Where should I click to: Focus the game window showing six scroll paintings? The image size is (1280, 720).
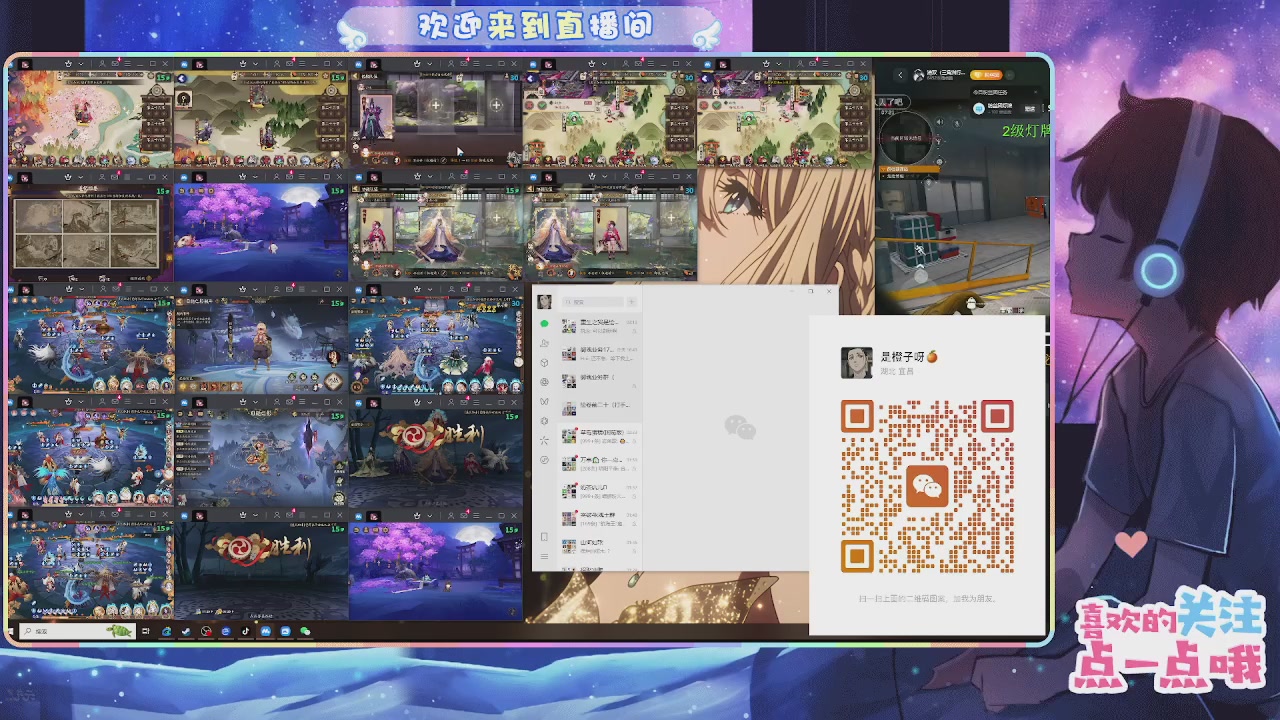coord(90,226)
